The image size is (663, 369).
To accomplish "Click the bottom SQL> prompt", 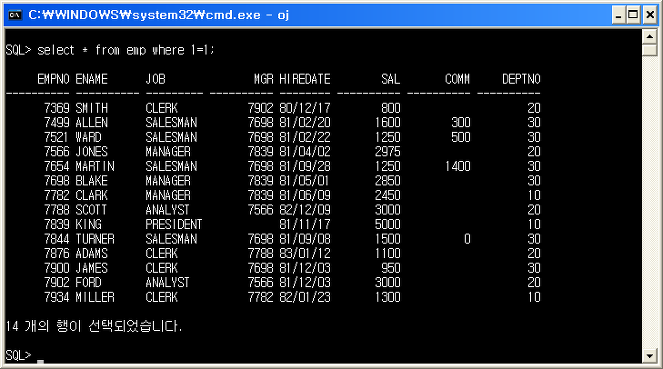I will tap(19, 355).
